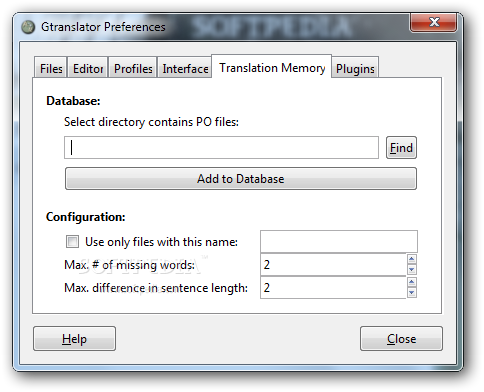Screen dimensions: 484x392
Task: Select the Profiles tab
Action: click(x=133, y=68)
